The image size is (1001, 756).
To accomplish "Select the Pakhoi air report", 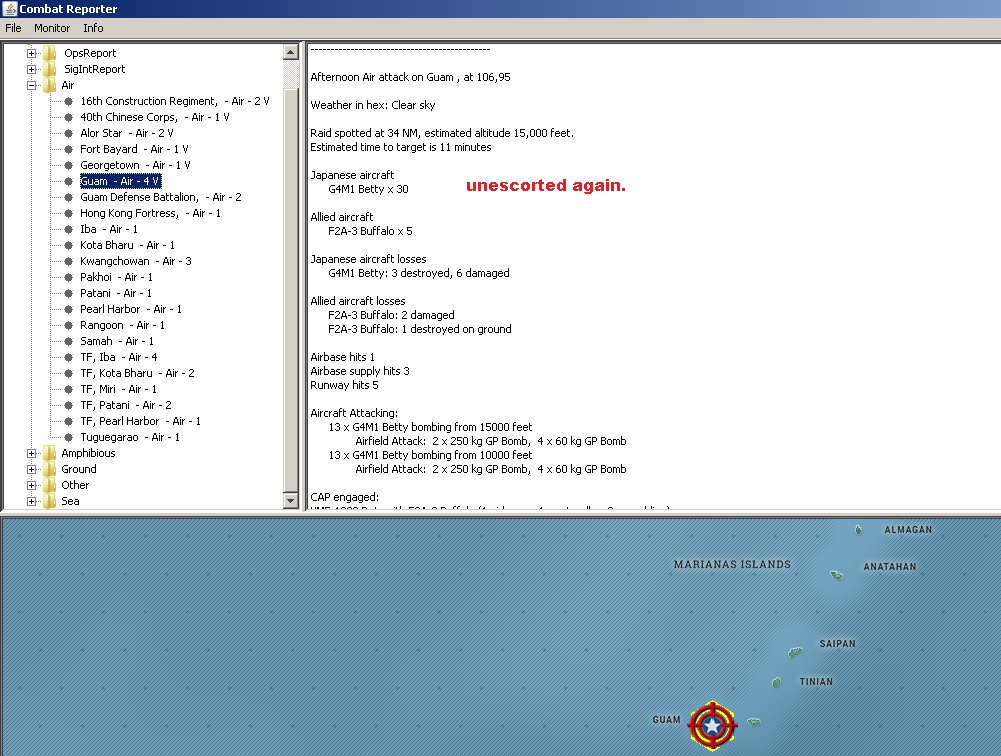I will tap(116, 277).
